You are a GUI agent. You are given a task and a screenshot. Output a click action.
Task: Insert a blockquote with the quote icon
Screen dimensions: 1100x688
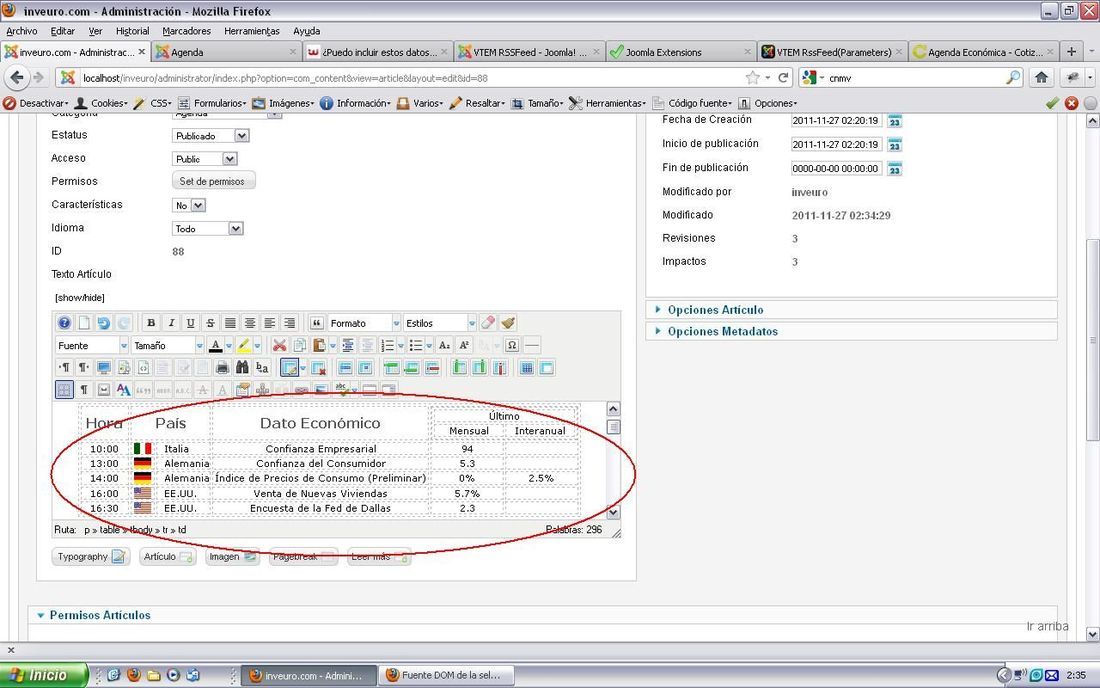(x=316, y=323)
